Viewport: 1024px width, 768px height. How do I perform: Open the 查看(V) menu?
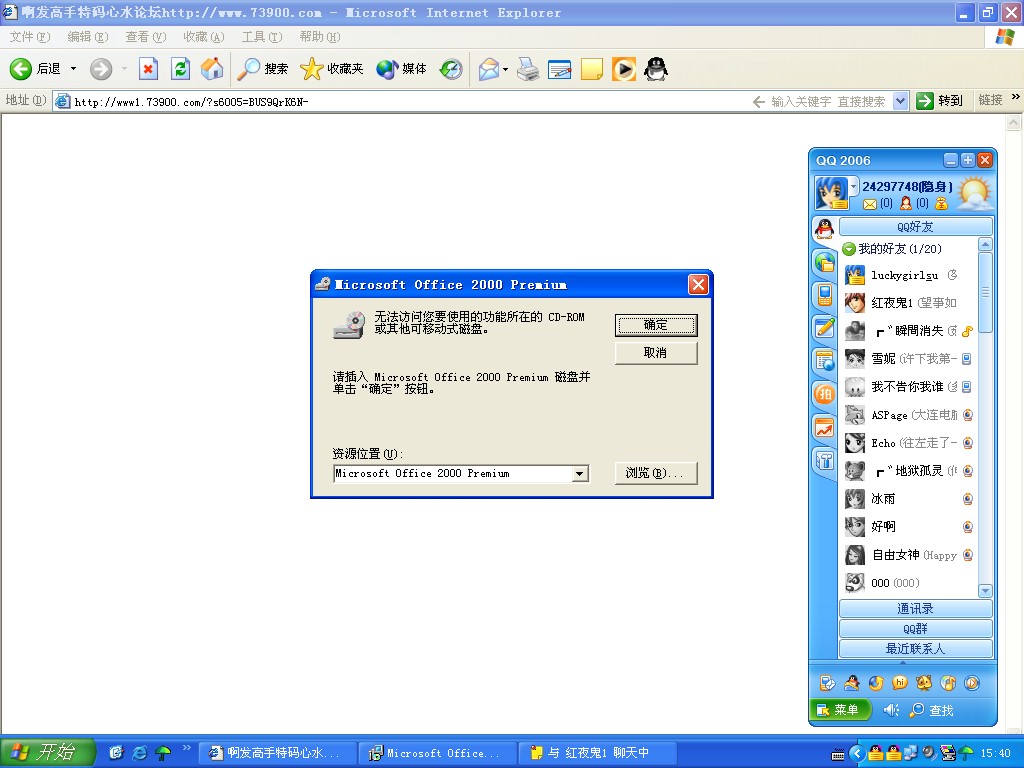click(x=146, y=37)
